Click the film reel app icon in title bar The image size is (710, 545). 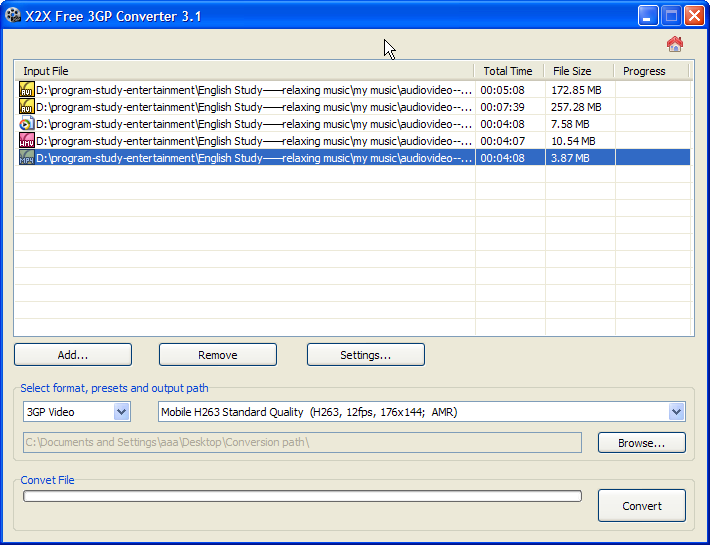pyautogui.click(x=13, y=16)
